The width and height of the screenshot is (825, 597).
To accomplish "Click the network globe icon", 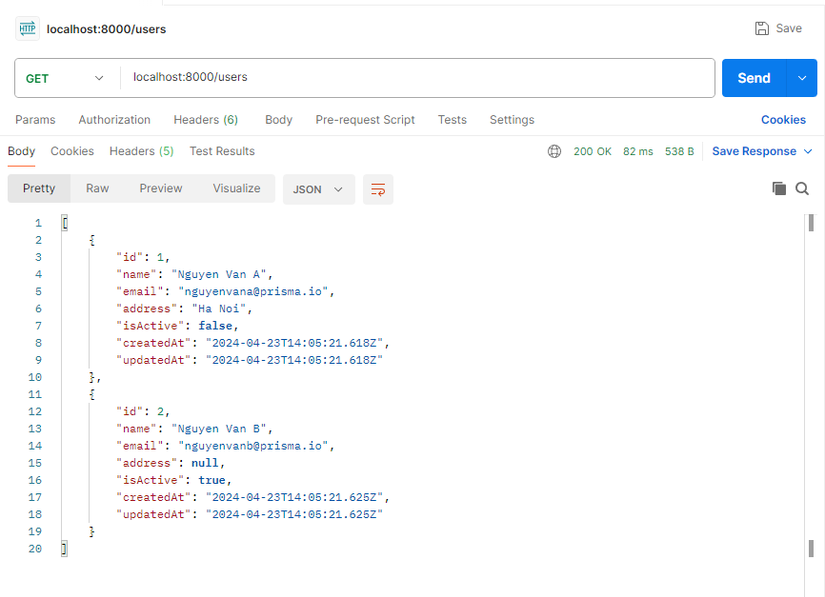I will click(x=554, y=151).
